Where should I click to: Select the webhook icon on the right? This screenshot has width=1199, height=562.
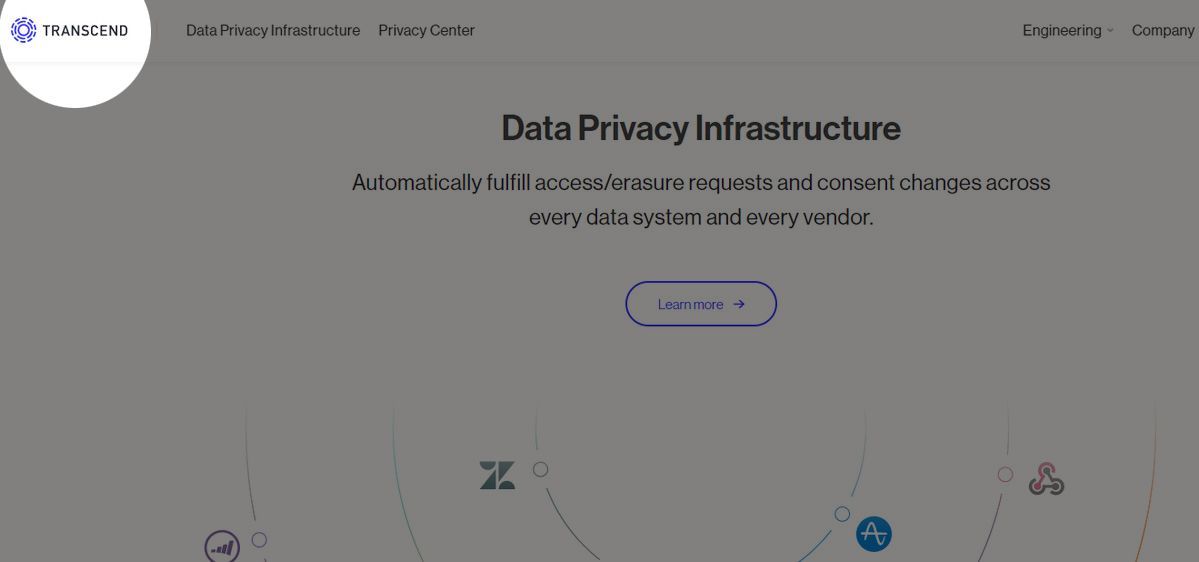(1046, 479)
